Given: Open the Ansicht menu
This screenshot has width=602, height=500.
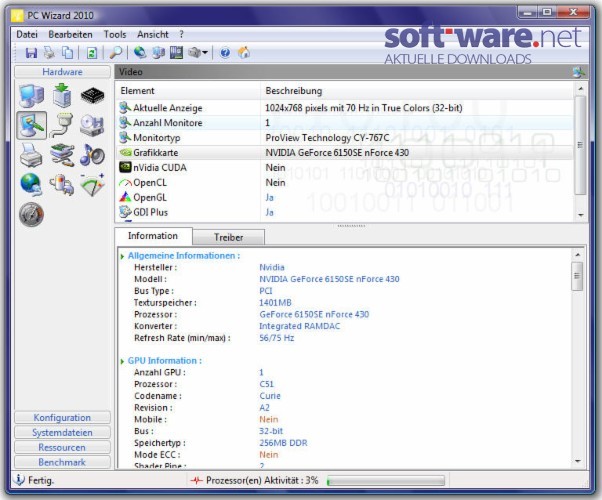Looking at the screenshot, I should 153,35.
